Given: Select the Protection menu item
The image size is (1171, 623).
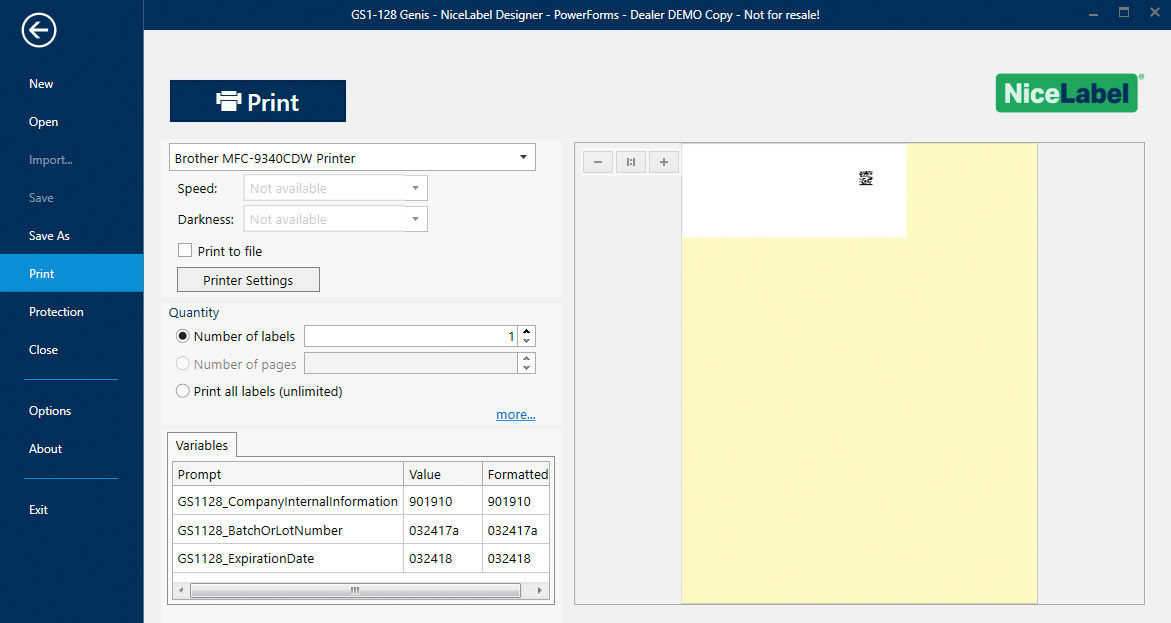Looking at the screenshot, I should tap(56, 312).
